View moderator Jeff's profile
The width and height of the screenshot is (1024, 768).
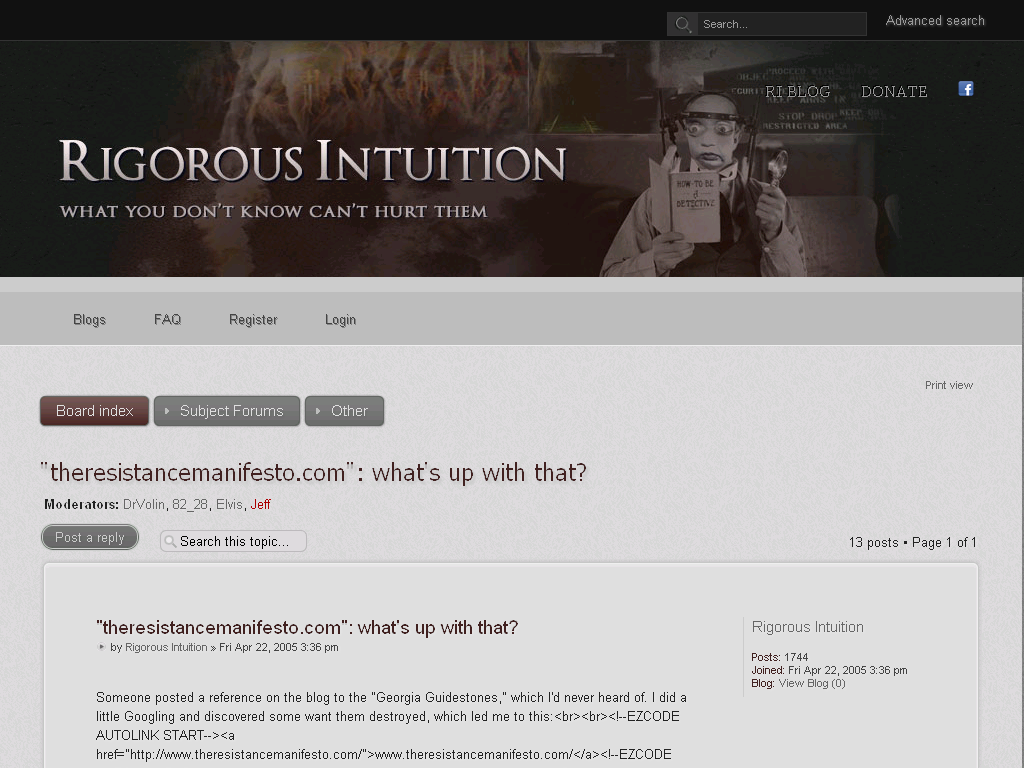click(260, 504)
